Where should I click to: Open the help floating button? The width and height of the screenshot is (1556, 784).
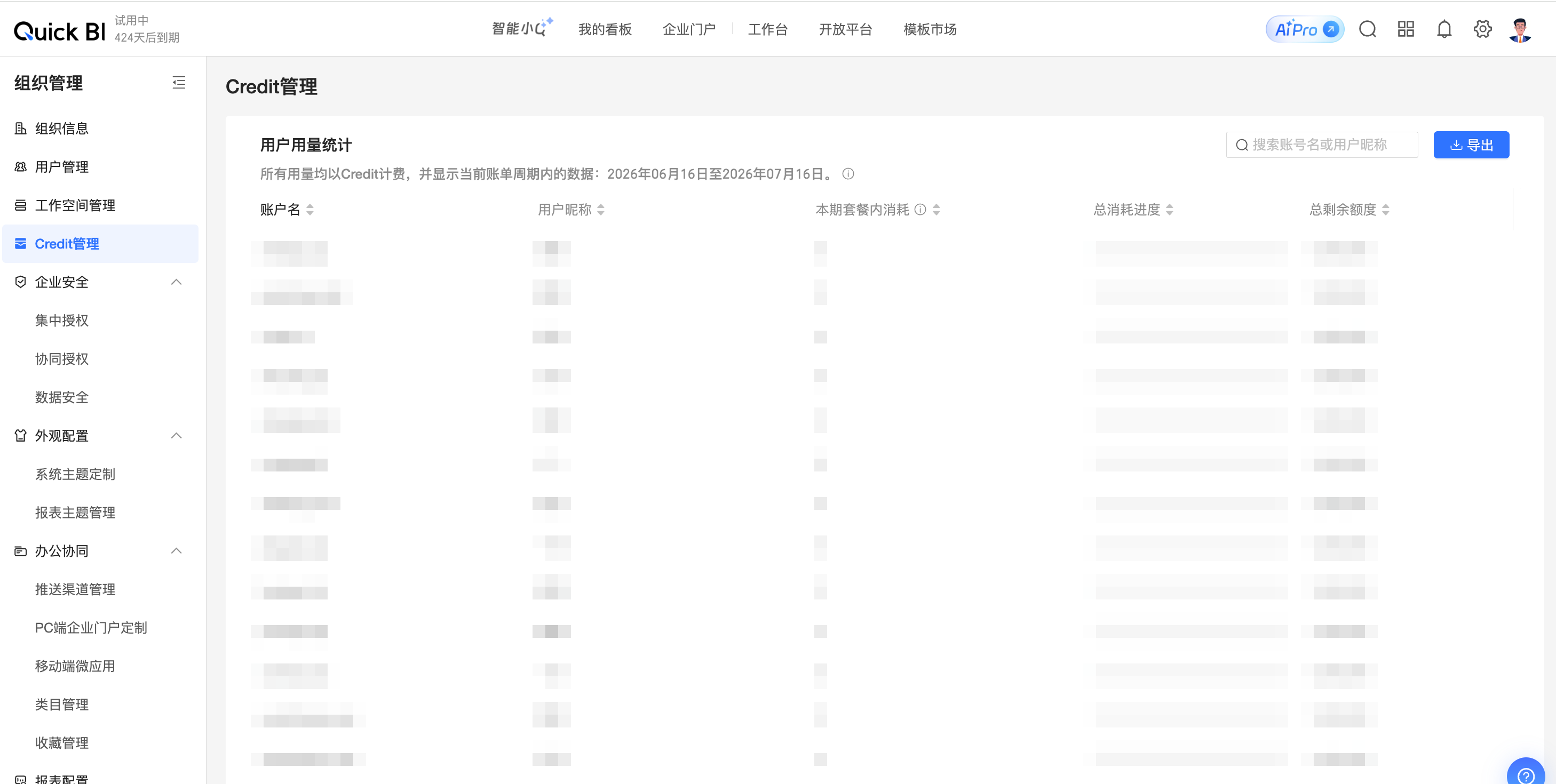click(x=1526, y=773)
